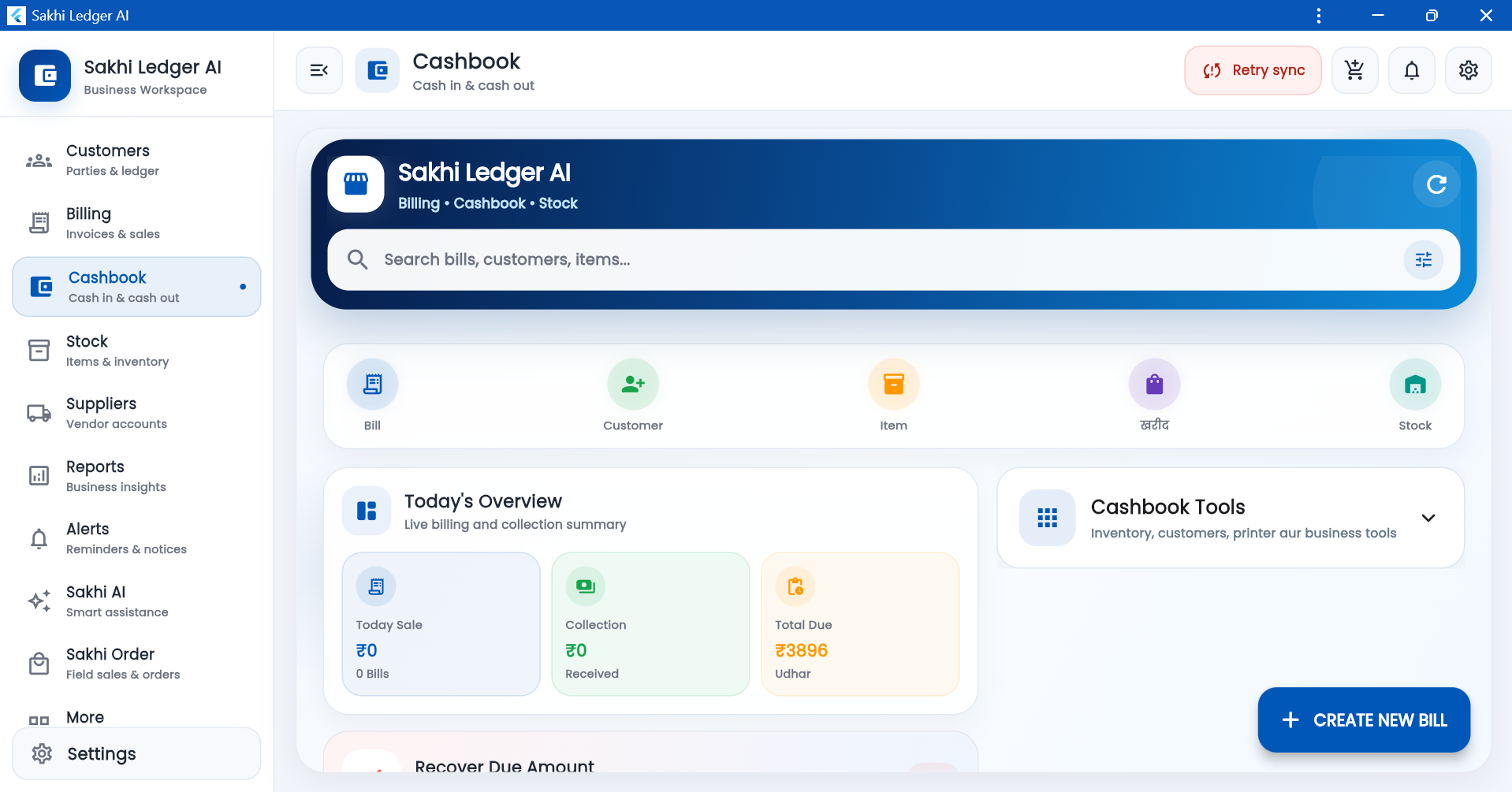Click the Cashbook Tools grid icon
Viewport: 1512px width, 792px height.
[x=1047, y=518]
